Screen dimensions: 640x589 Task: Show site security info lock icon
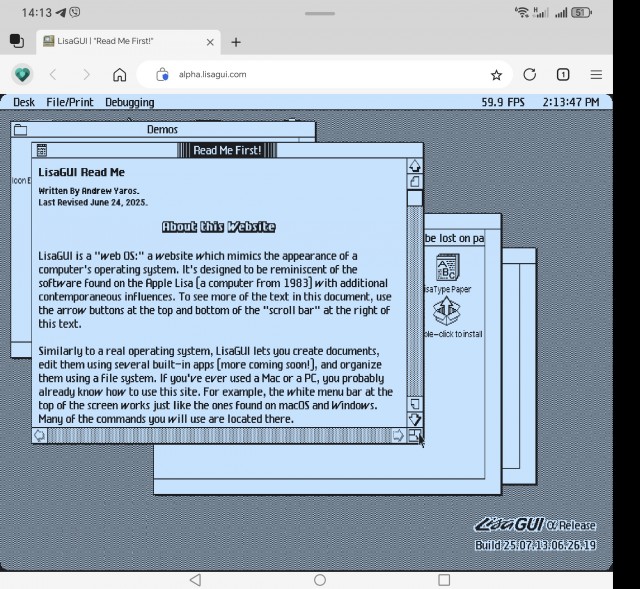(x=162, y=75)
